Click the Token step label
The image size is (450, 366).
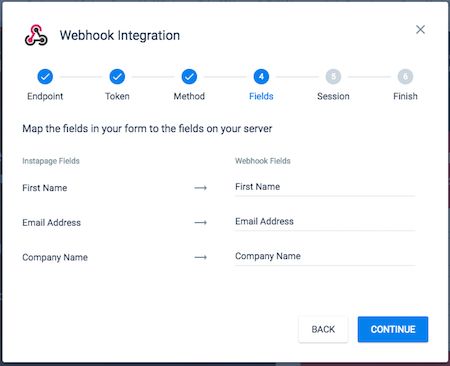(x=117, y=96)
